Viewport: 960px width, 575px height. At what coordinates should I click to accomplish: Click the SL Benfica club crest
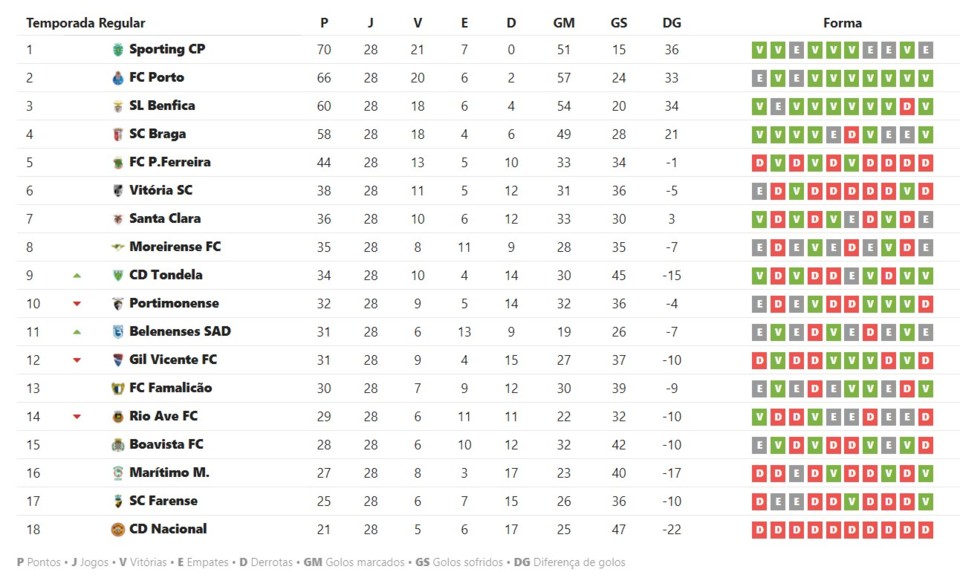pos(118,106)
